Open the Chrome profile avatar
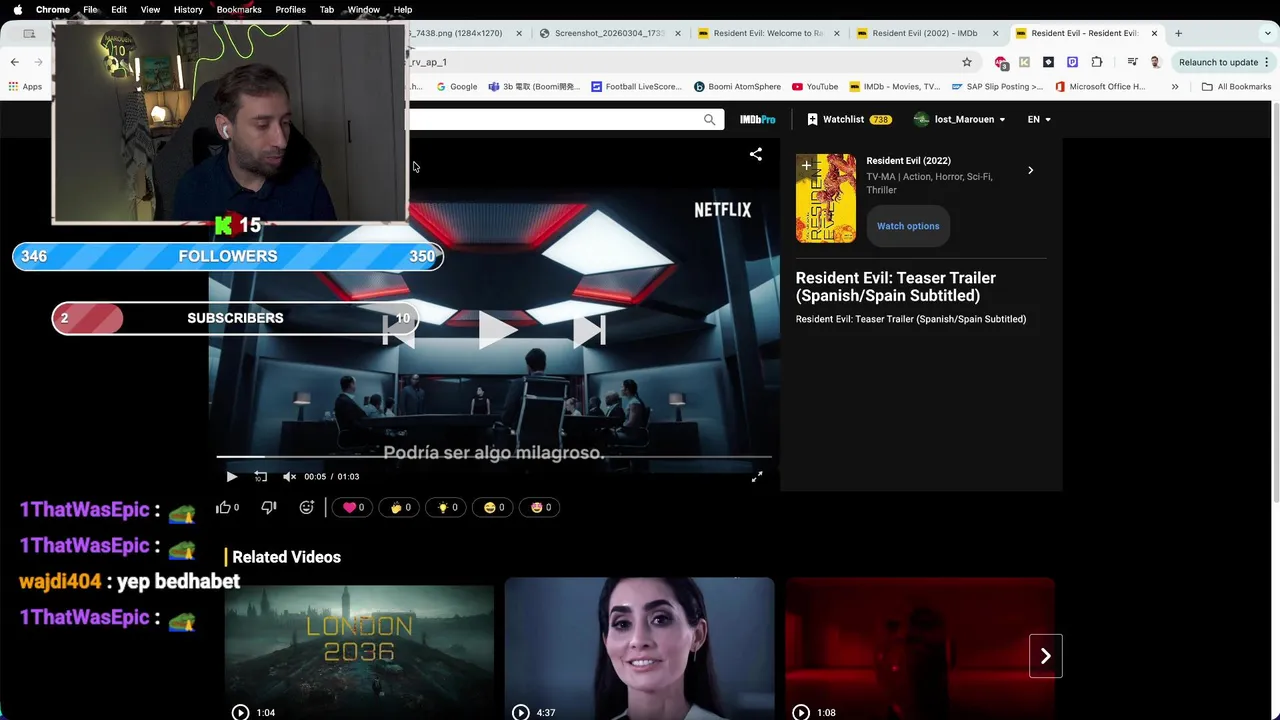1280x720 pixels. pos(1156,62)
